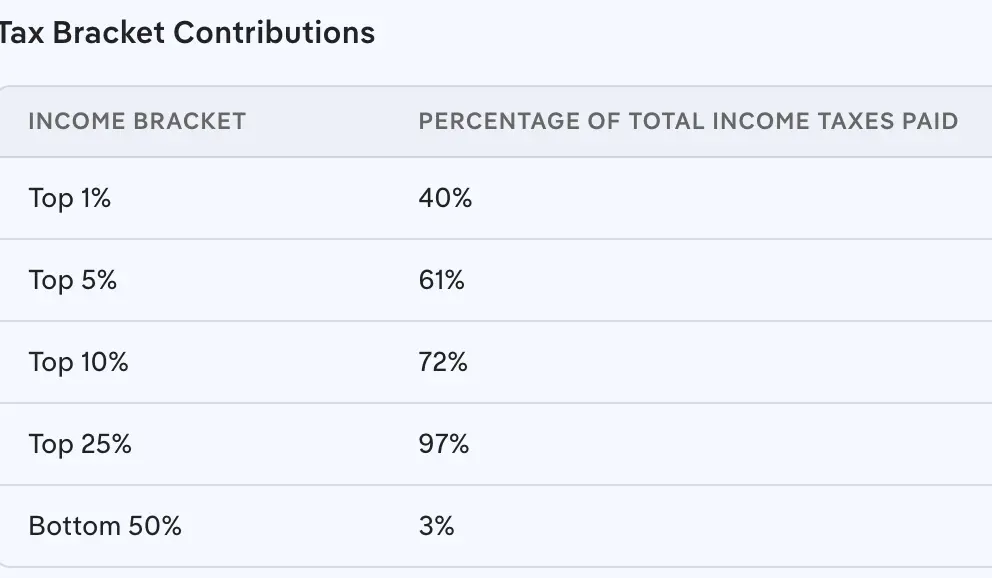
Task: Click the word Contributions in the title
Action: [x=274, y=32]
